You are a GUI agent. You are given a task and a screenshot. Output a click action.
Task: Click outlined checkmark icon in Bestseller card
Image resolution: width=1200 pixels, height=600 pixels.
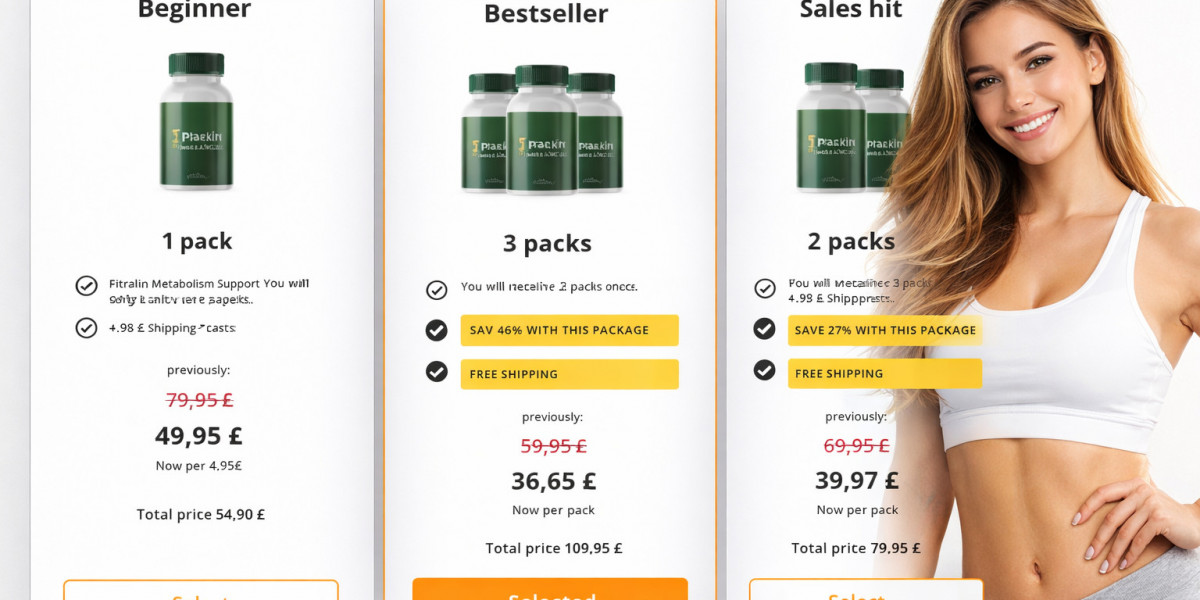coord(437,290)
